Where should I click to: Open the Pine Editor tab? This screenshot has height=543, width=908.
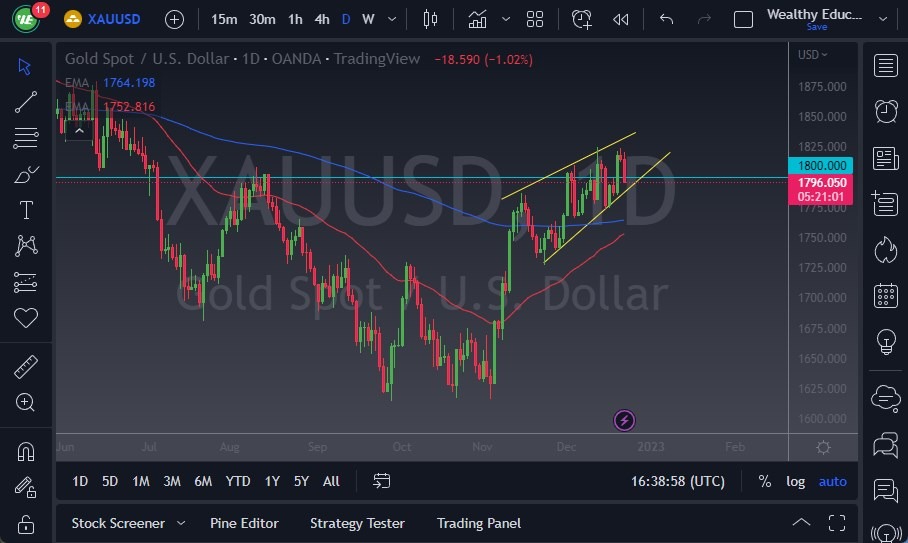(244, 523)
